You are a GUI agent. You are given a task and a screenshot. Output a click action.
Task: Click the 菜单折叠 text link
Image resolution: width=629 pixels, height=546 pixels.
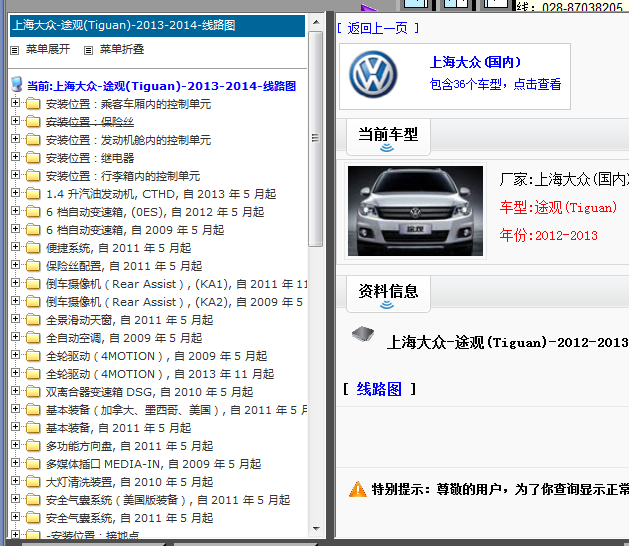click(122, 49)
